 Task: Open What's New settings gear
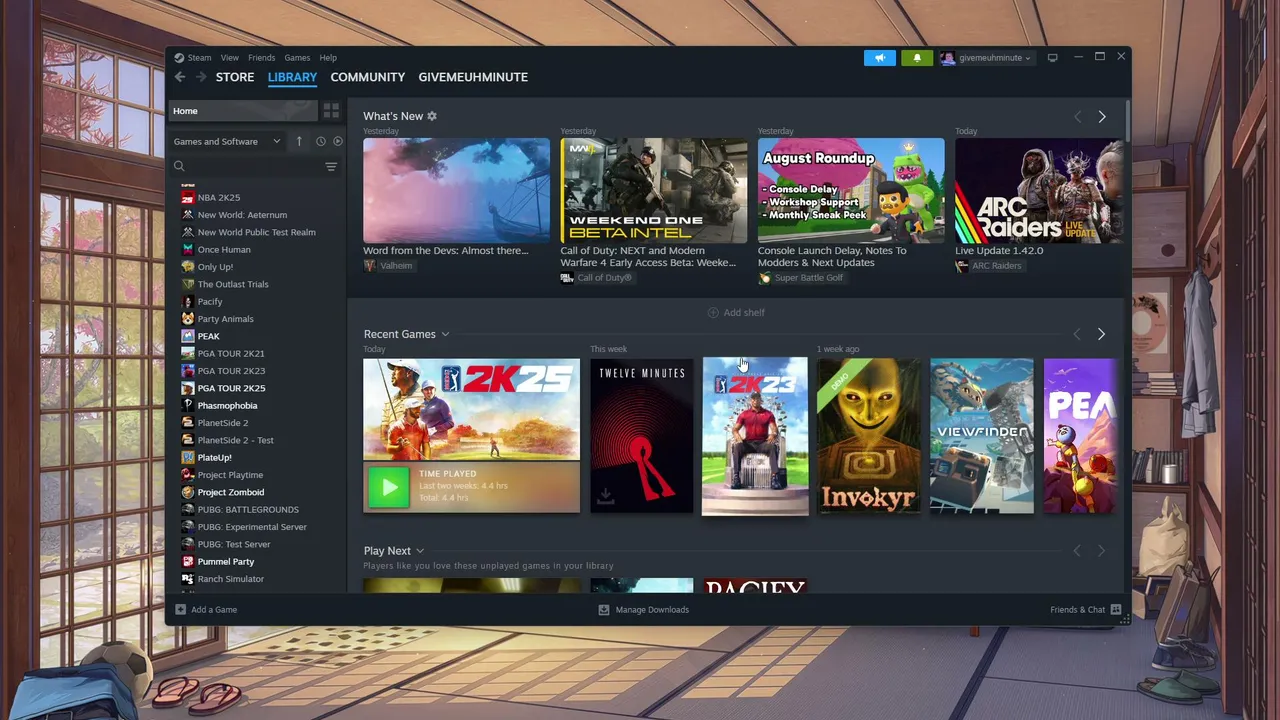coord(432,116)
